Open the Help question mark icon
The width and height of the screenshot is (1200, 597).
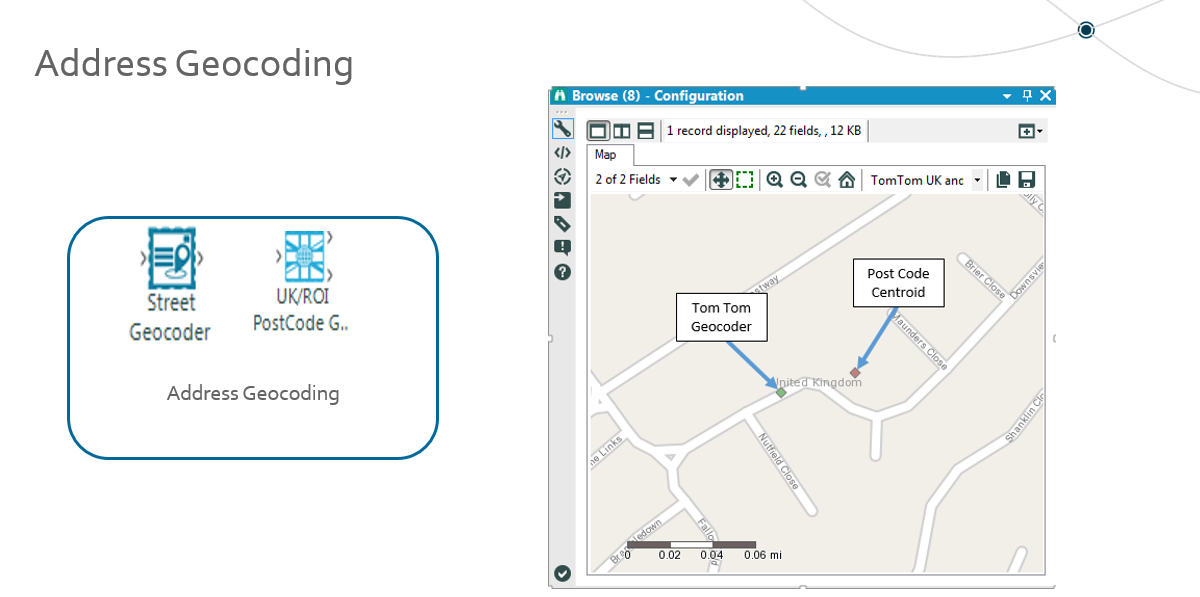(x=562, y=271)
